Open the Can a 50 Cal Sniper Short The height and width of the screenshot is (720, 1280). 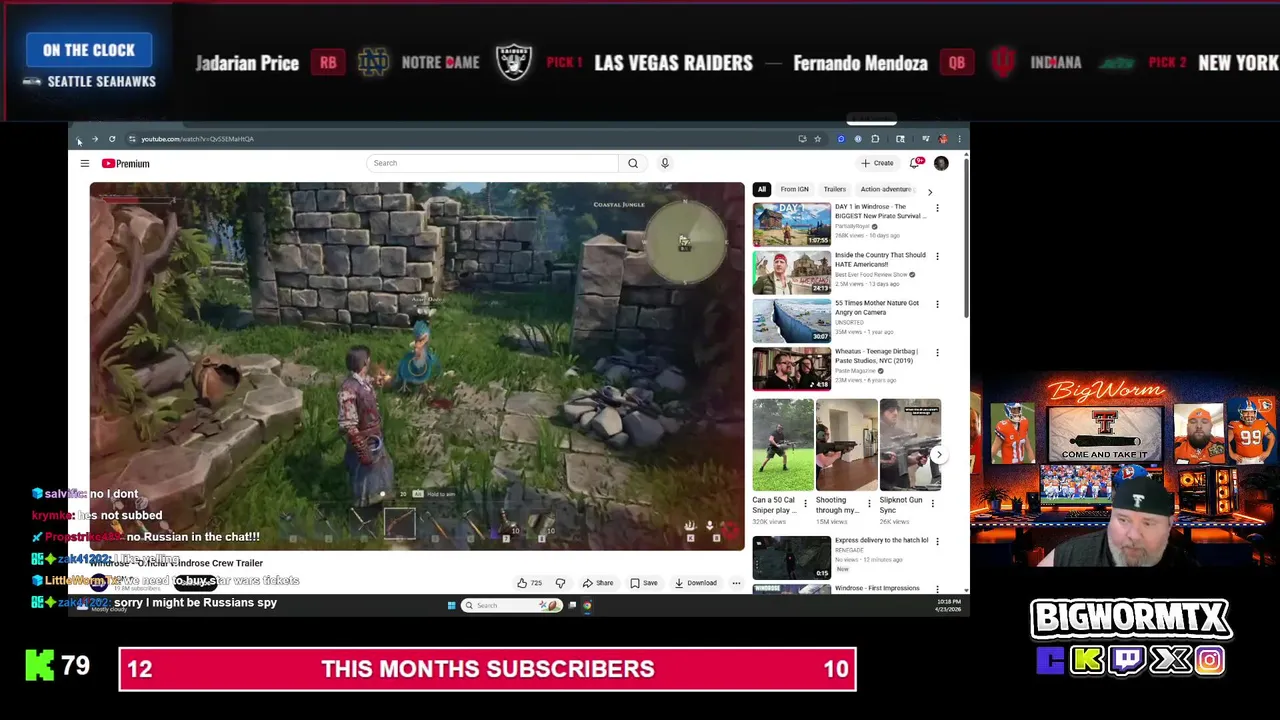[x=783, y=445]
